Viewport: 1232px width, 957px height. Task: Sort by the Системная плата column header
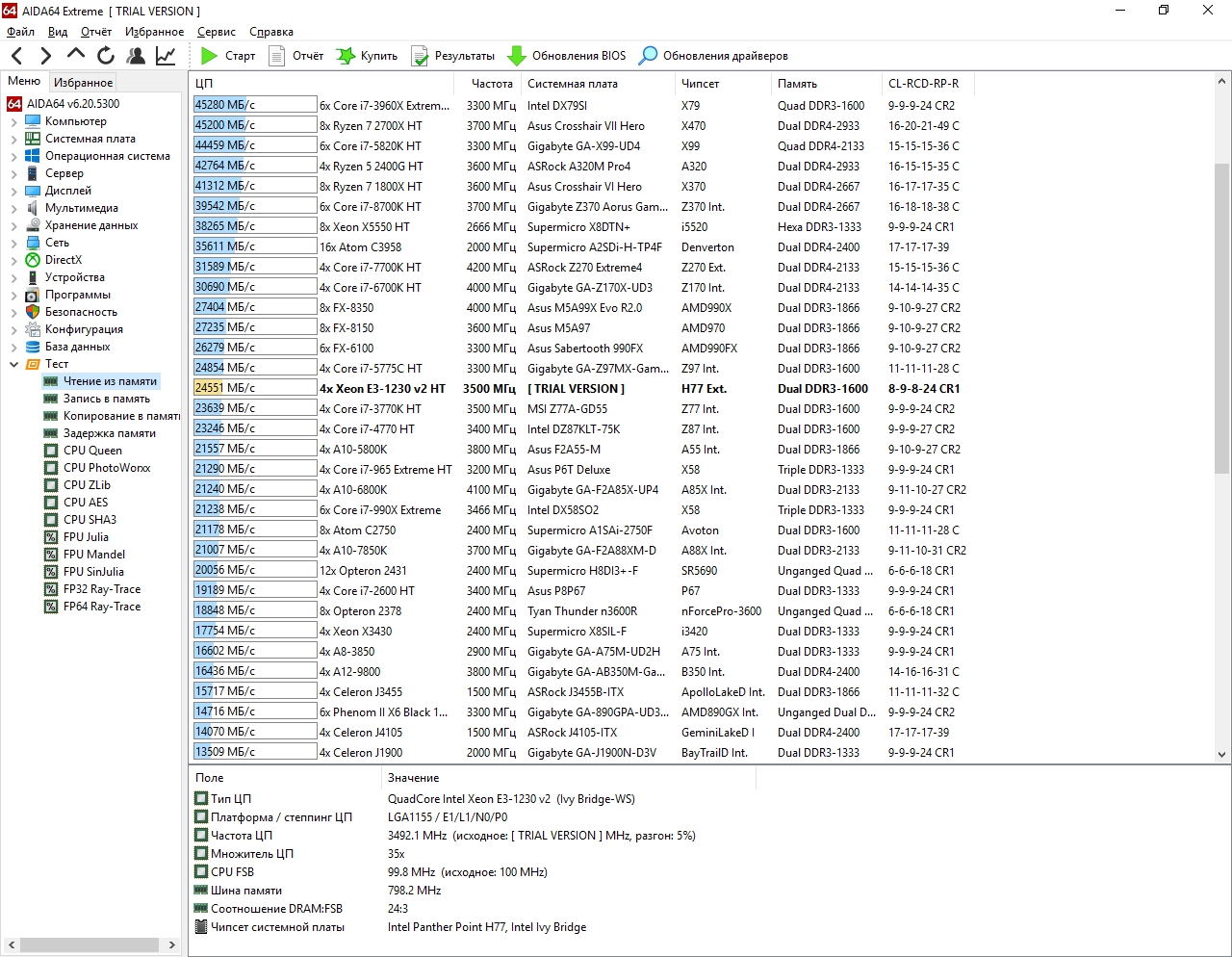[x=599, y=84]
